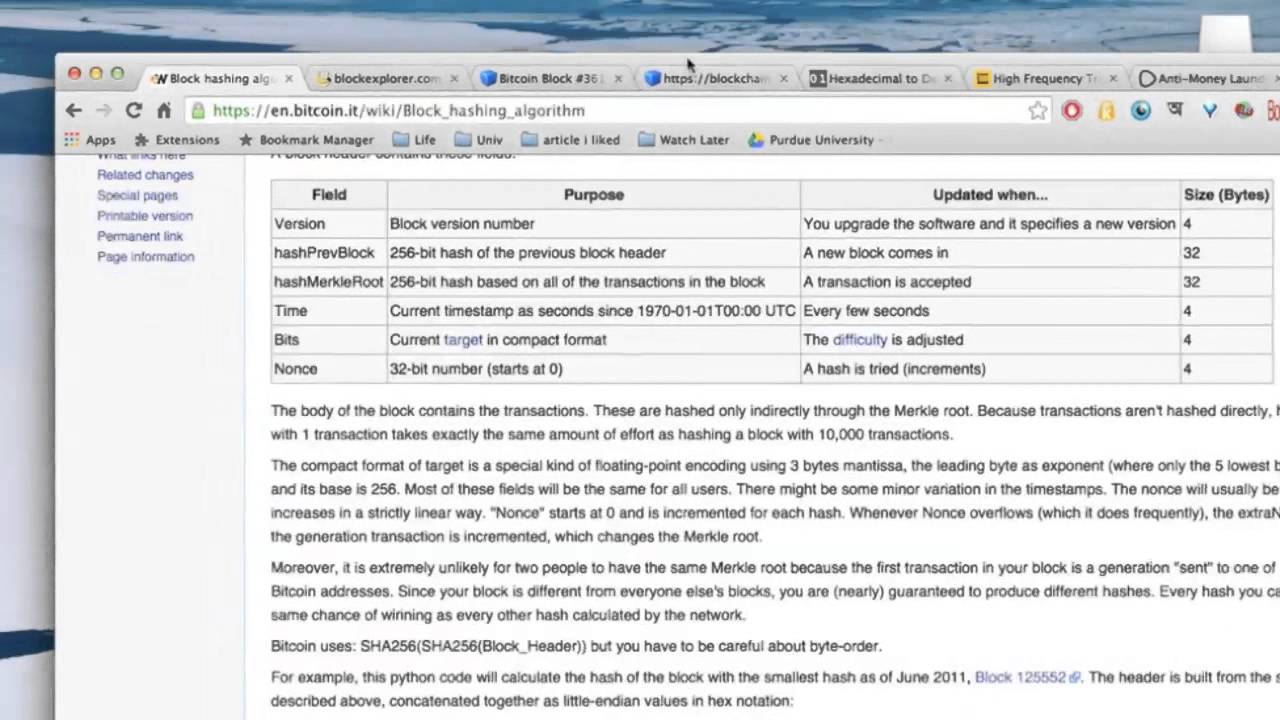Follow the difficulty link in the table
This screenshot has width=1280, height=720.
coord(860,340)
